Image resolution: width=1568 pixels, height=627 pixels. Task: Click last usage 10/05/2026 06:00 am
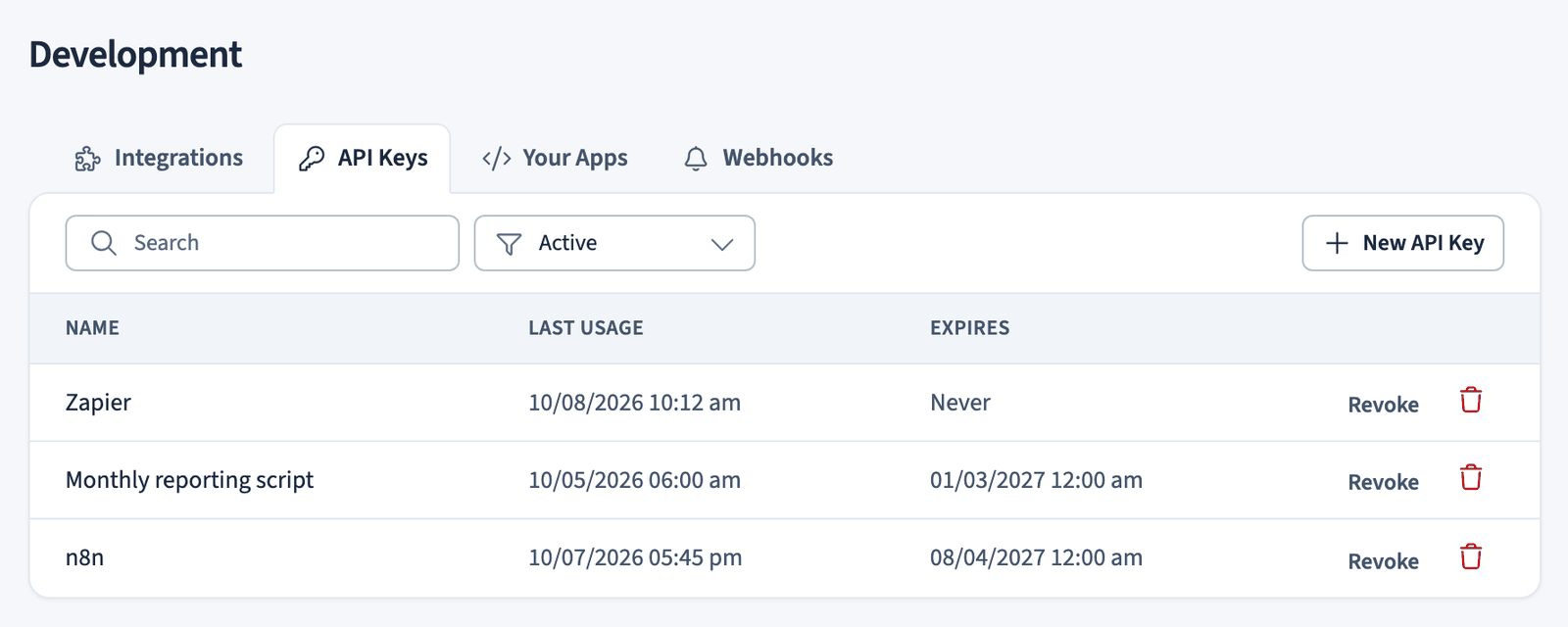point(634,480)
